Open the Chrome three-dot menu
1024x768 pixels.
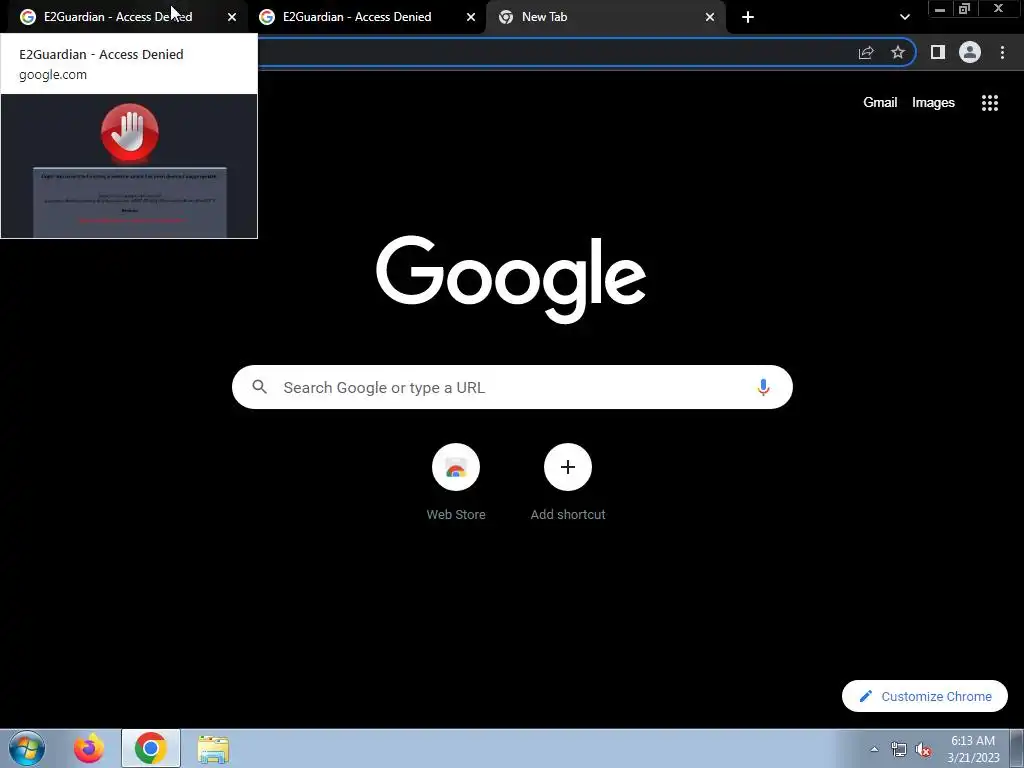tap(1002, 52)
